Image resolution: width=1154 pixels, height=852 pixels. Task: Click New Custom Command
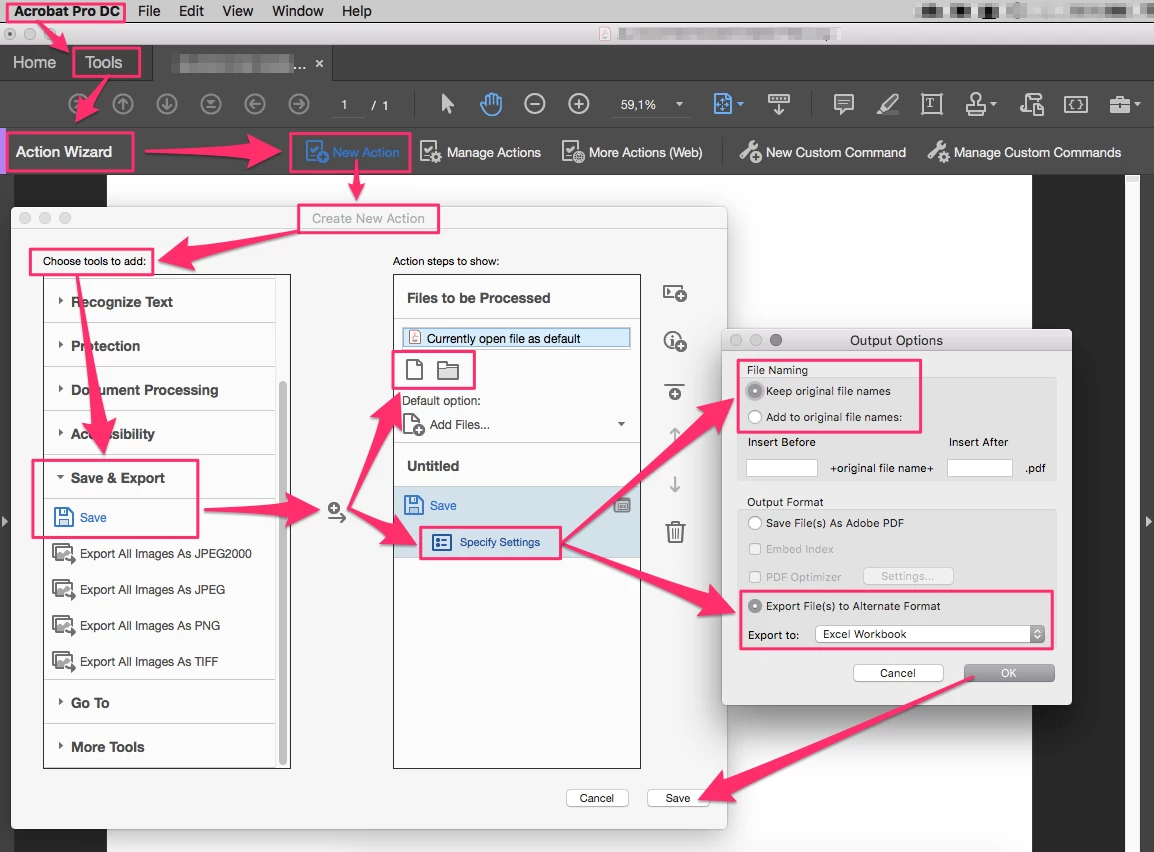click(x=823, y=152)
